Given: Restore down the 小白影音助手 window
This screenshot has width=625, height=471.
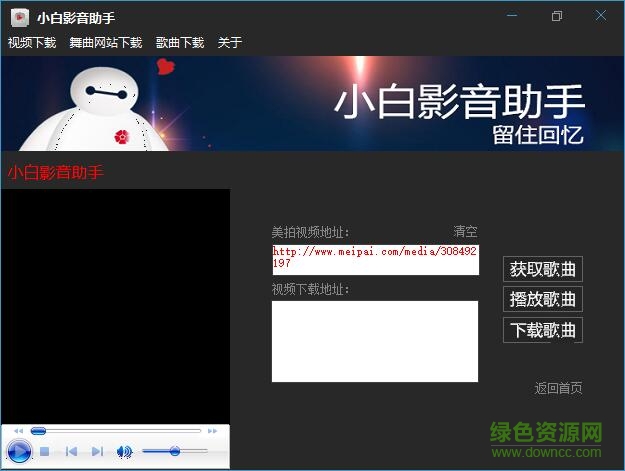Looking at the screenshot, I should (x=557, y=16).
